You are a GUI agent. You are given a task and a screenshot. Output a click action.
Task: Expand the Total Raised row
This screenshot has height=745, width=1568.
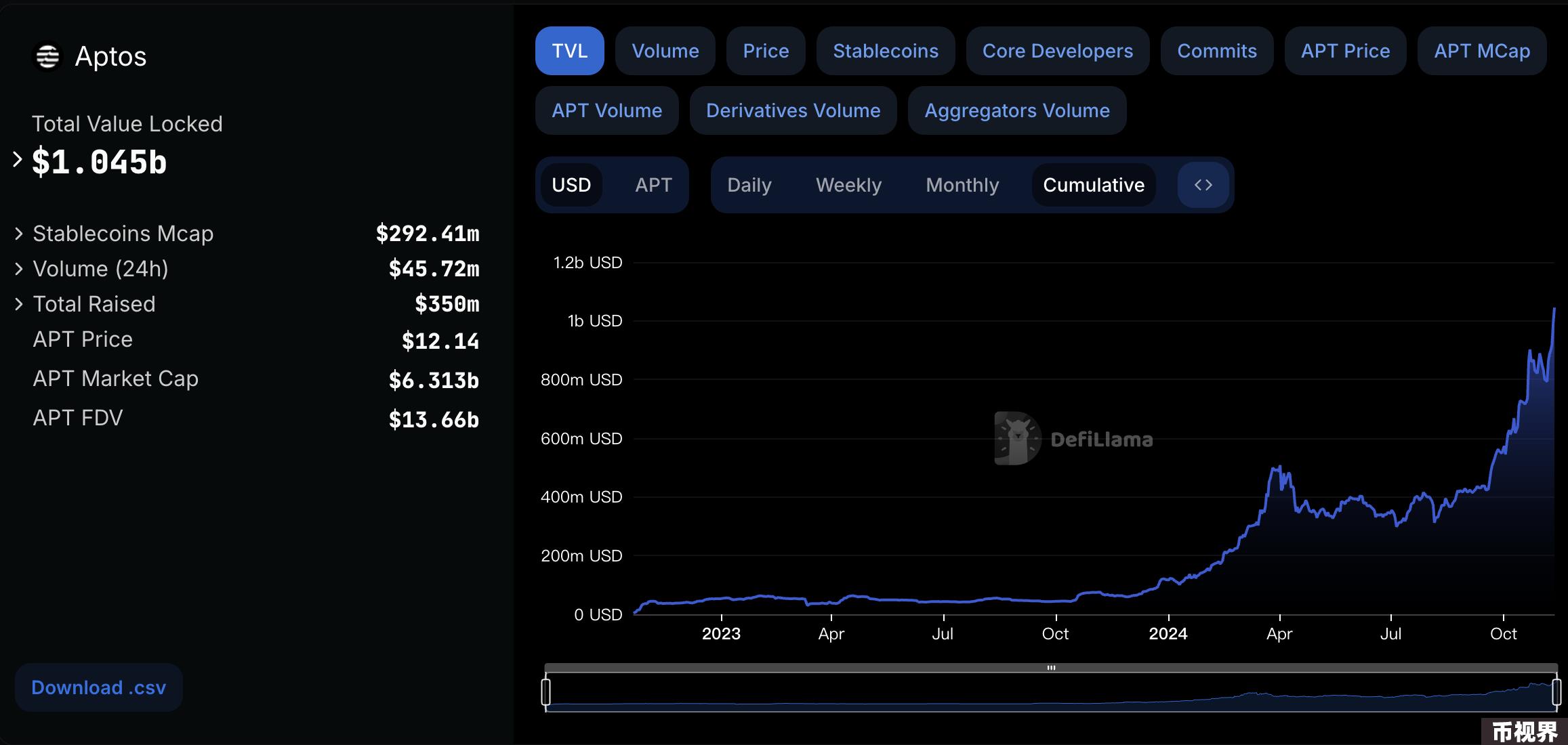coord(19,304)
